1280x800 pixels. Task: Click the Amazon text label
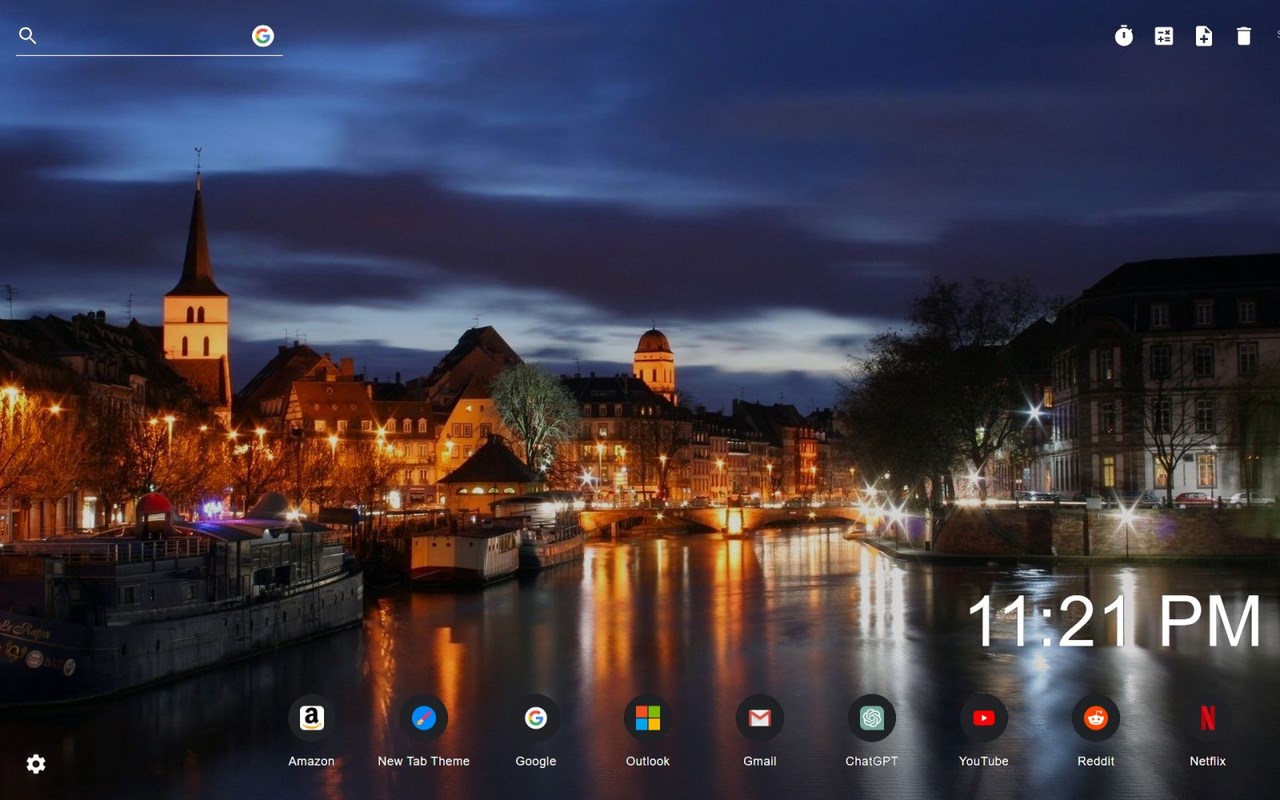point(312,761)
